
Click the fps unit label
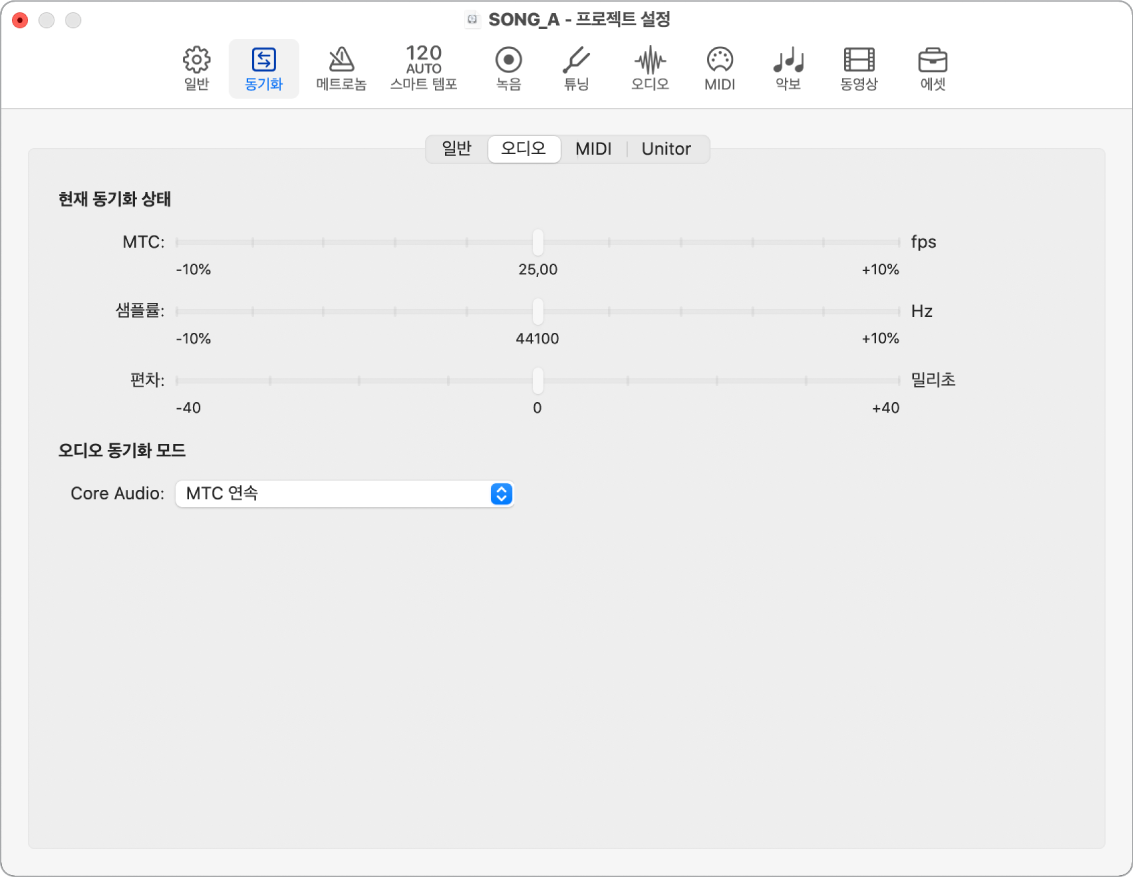point(923,242)
